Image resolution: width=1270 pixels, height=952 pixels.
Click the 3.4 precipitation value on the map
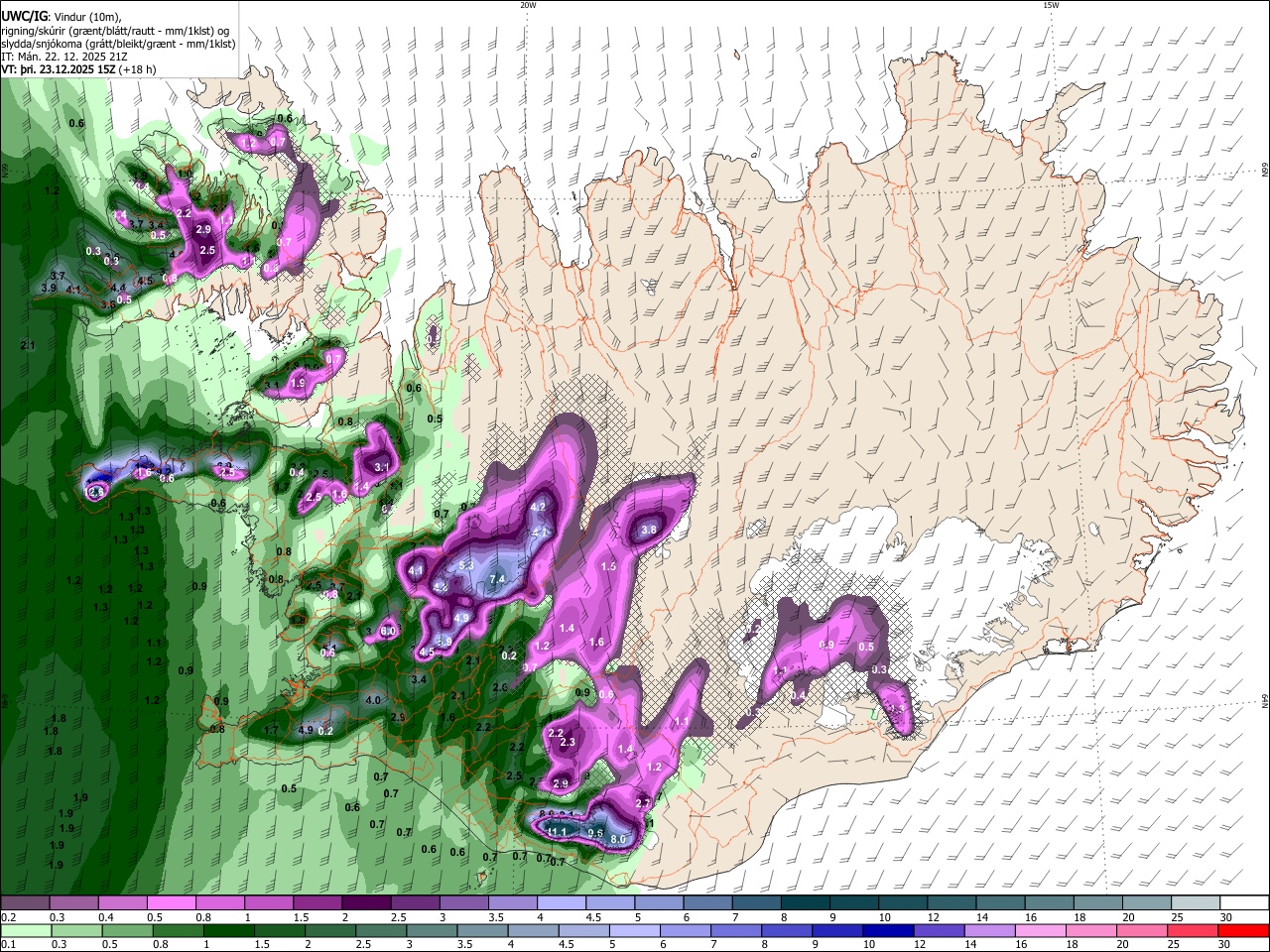[419, 679]
